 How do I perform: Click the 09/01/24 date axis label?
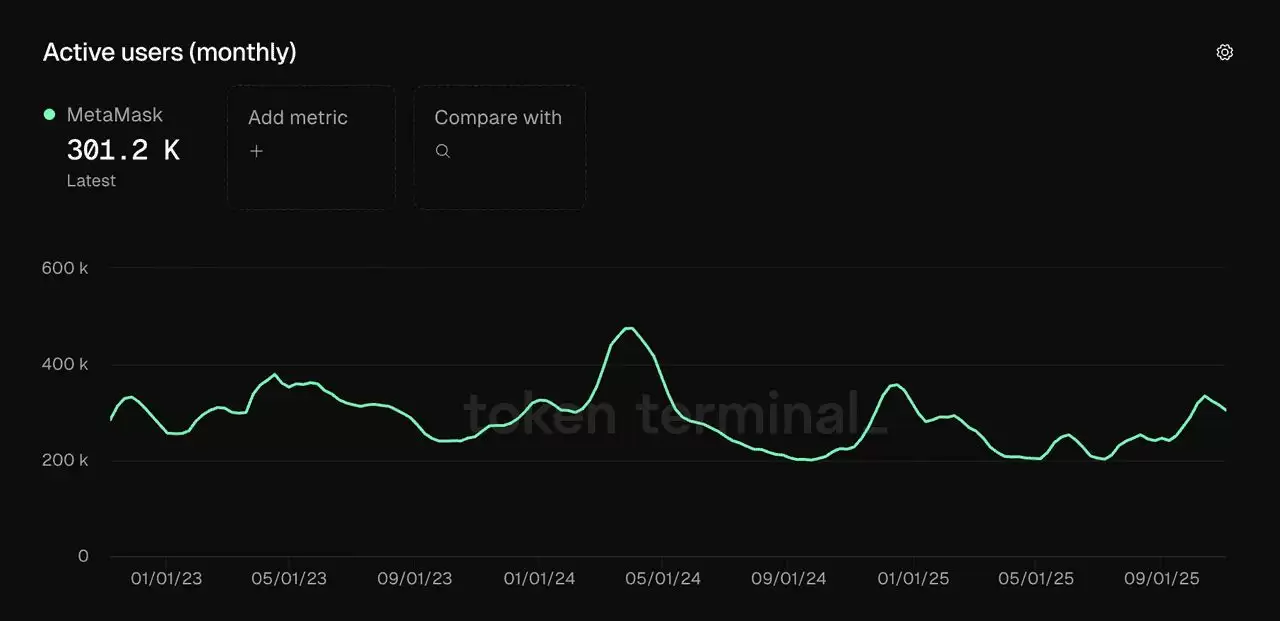pos(789,579)
